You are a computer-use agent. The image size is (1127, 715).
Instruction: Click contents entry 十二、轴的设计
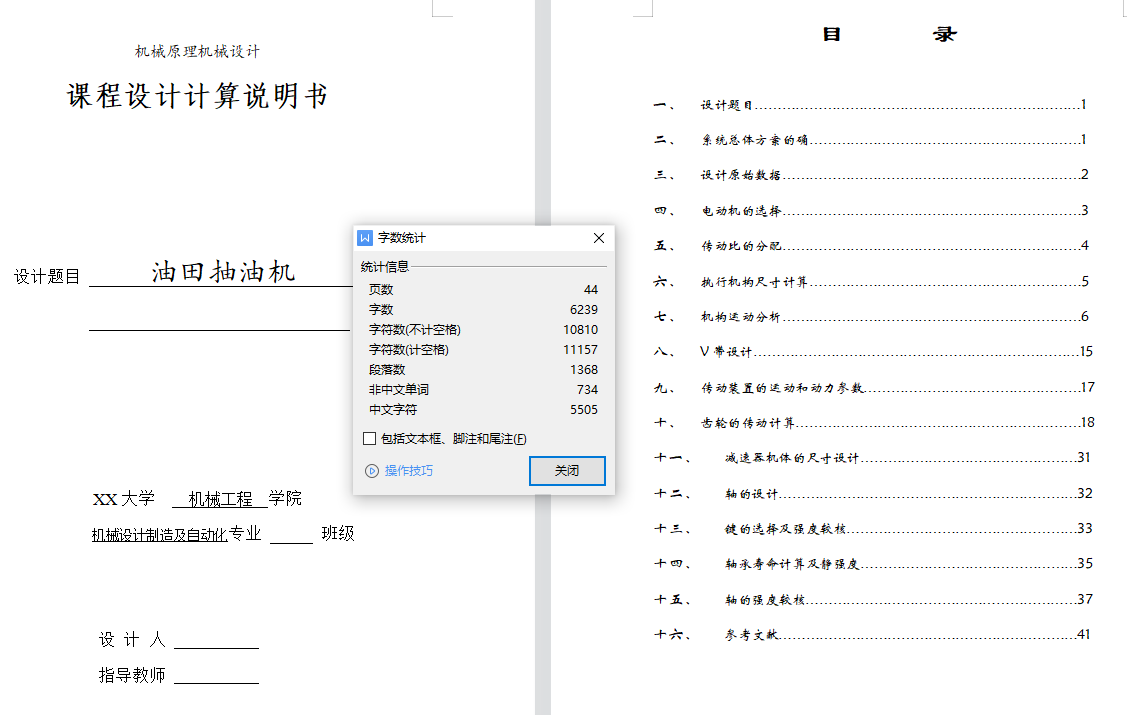873,494
